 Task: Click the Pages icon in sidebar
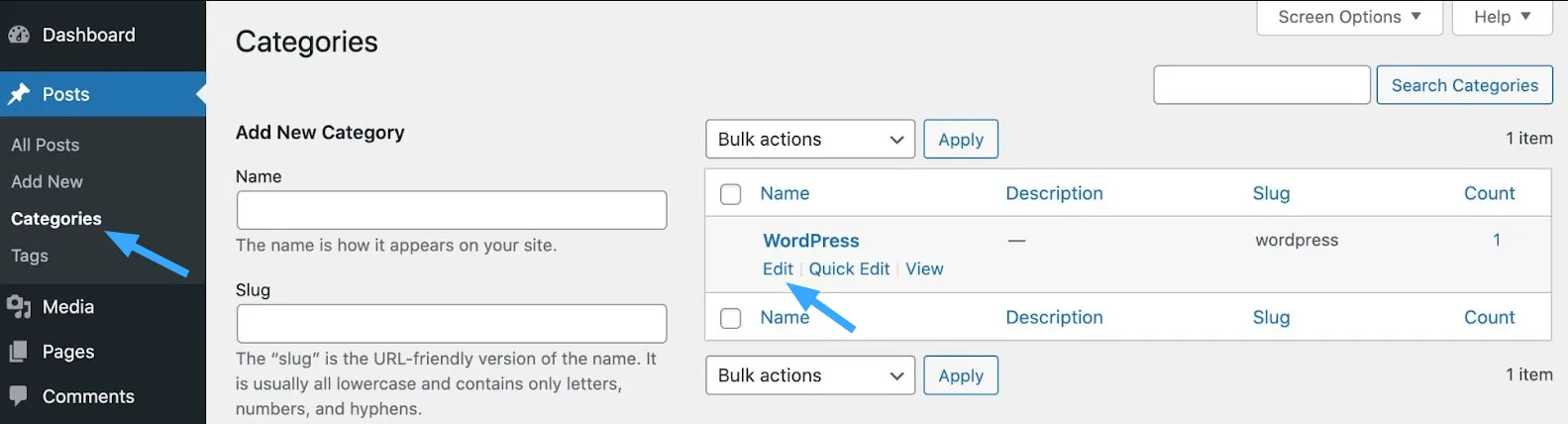[19, 352]
